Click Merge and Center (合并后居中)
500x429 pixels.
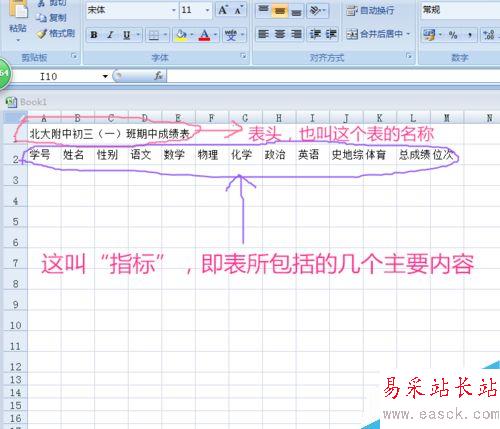point(374,34)
